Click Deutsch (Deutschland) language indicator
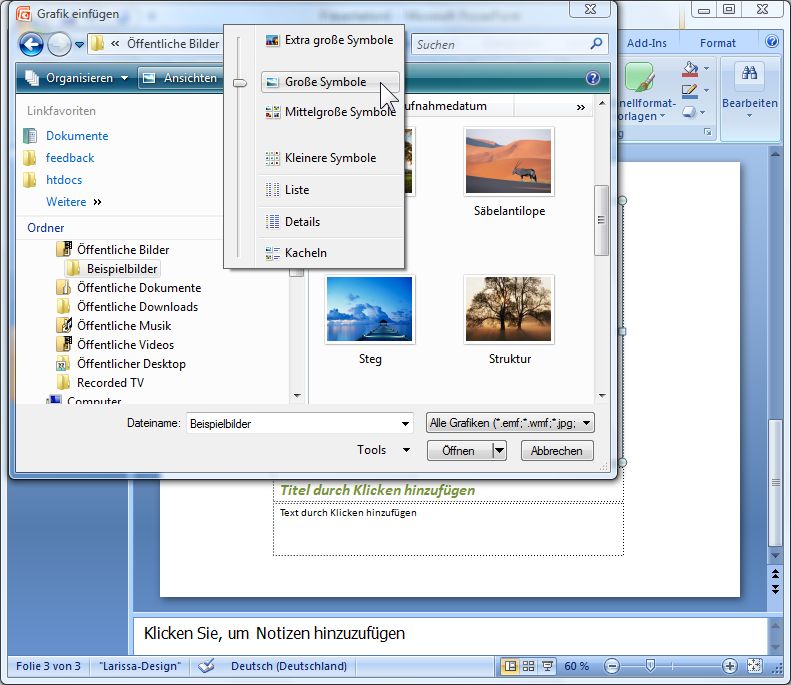Screen dimensions: 791x685 [289, 666]
